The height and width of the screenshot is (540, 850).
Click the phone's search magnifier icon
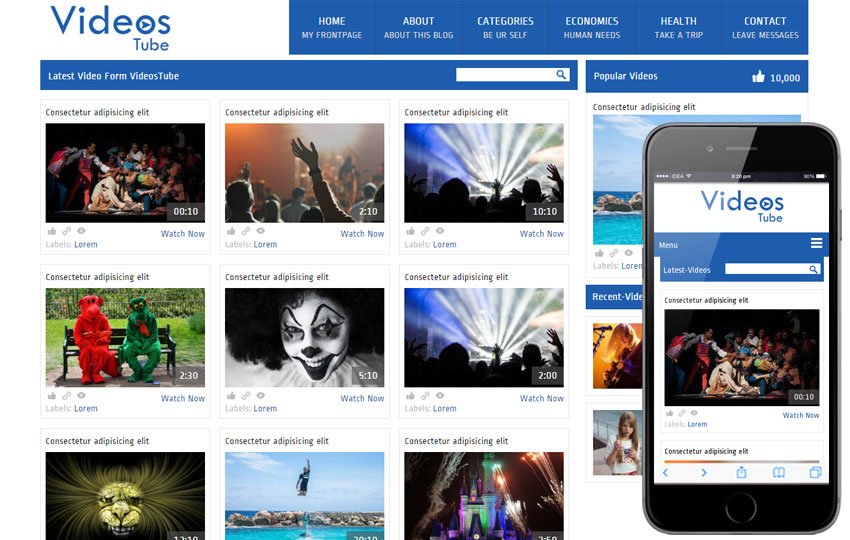click(813, 269)
